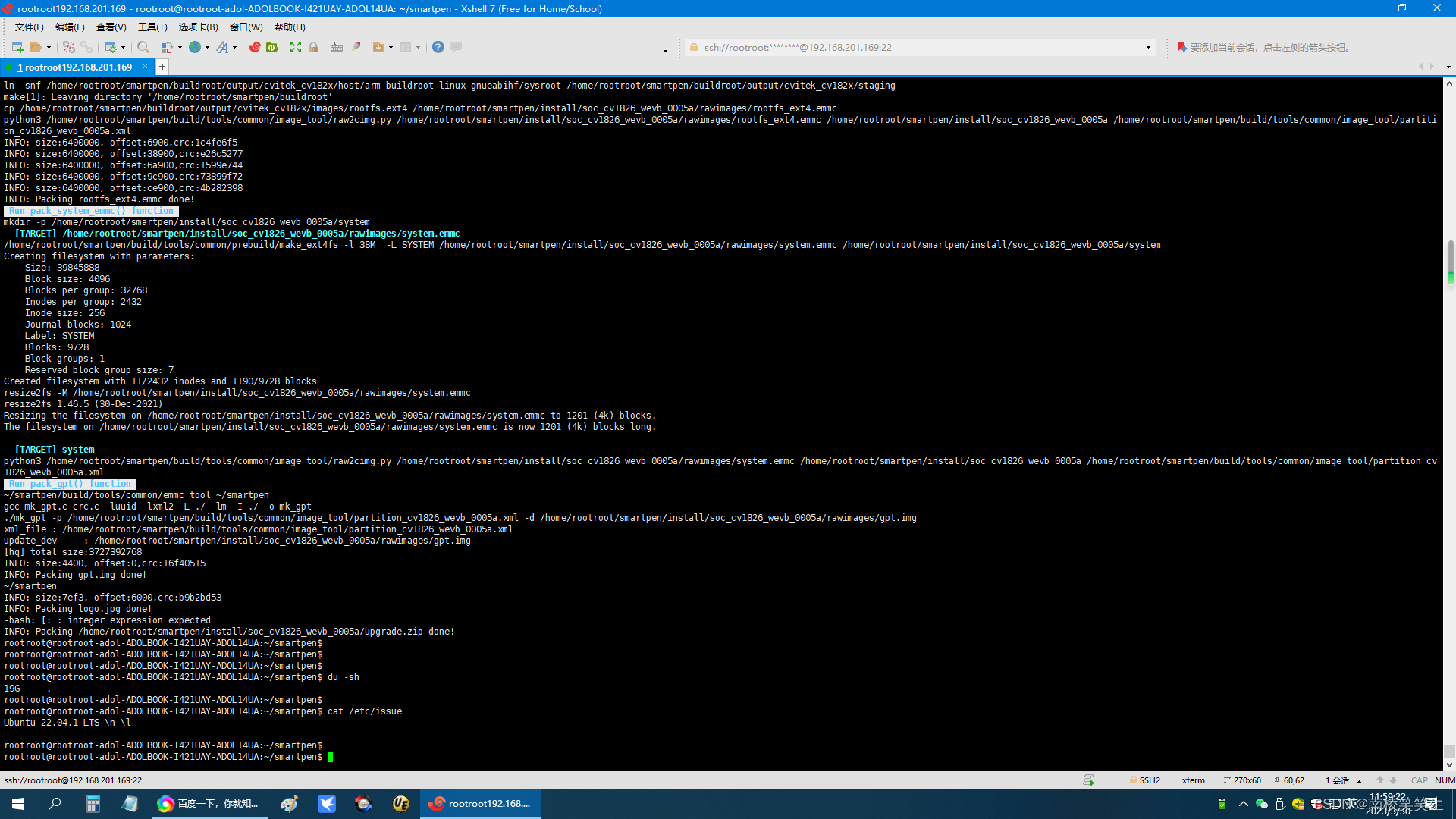Screen dimensions: 1456x819
Task: Open the 文件(F) menu
Action: click(x=29, y=27)
